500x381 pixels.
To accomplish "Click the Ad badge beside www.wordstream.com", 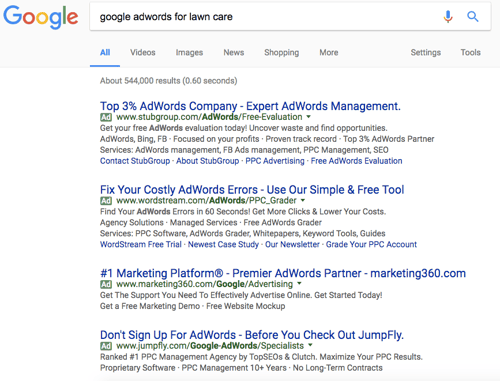I will (x=106, y=201).
